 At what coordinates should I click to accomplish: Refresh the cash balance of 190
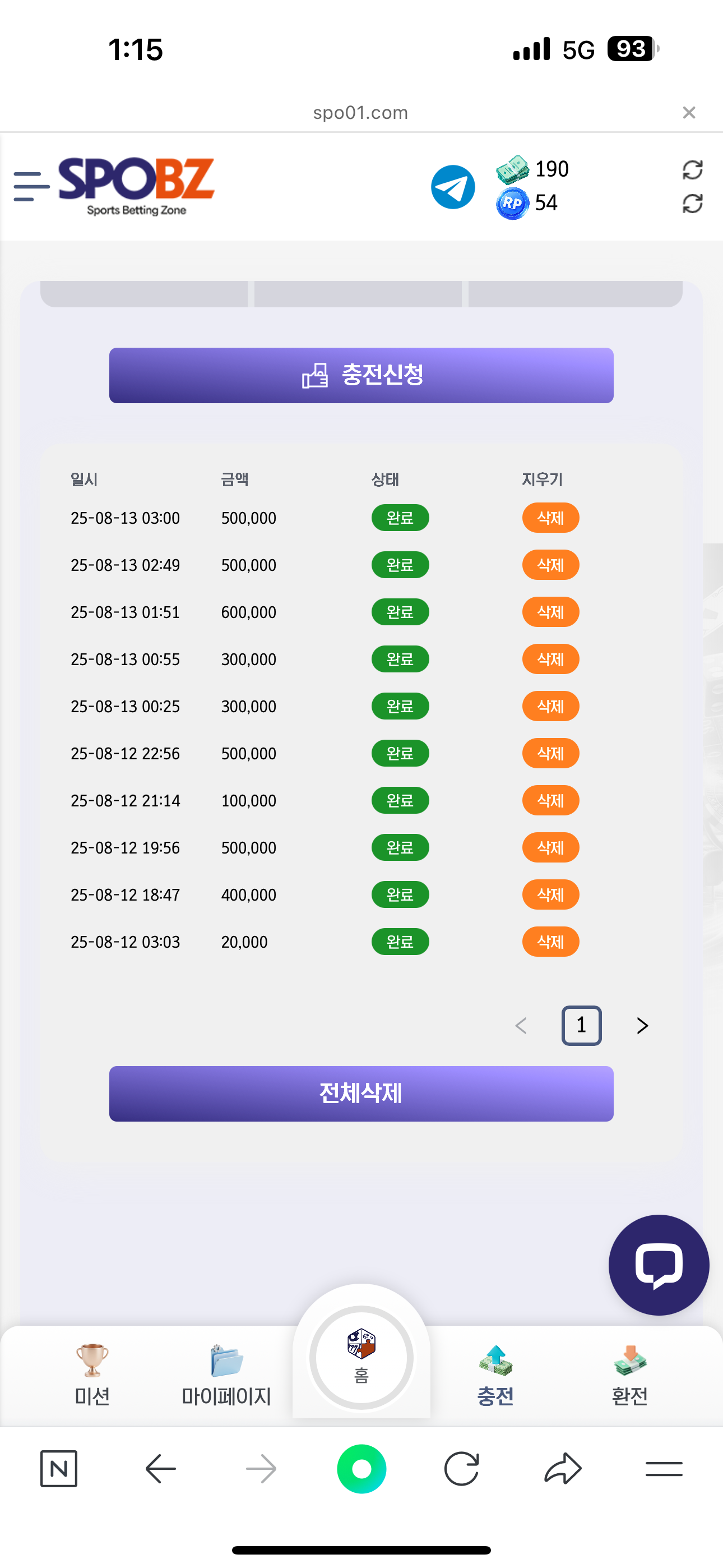click(x=692, y=170)
